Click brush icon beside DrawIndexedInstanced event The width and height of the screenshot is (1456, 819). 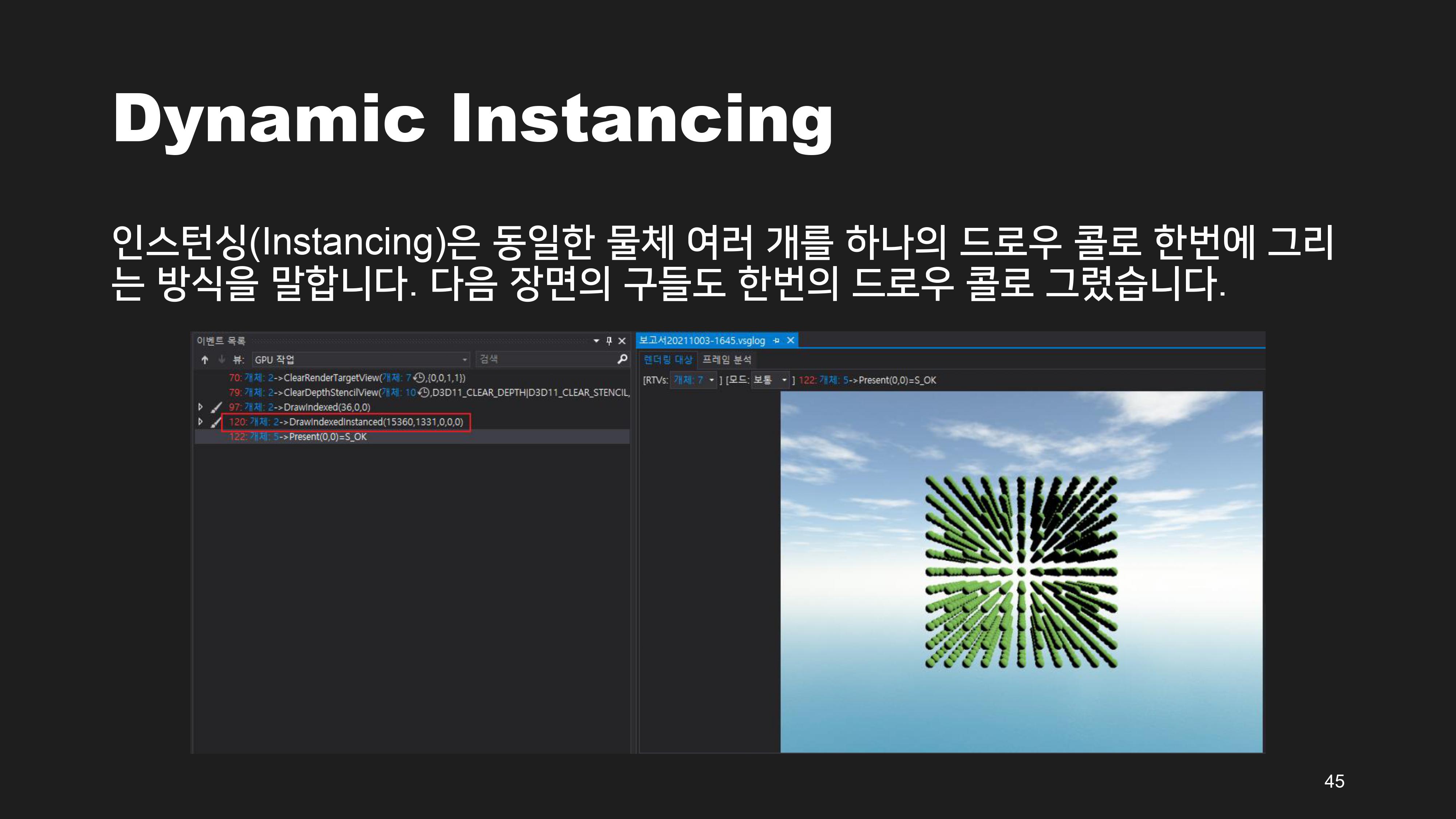216,422
